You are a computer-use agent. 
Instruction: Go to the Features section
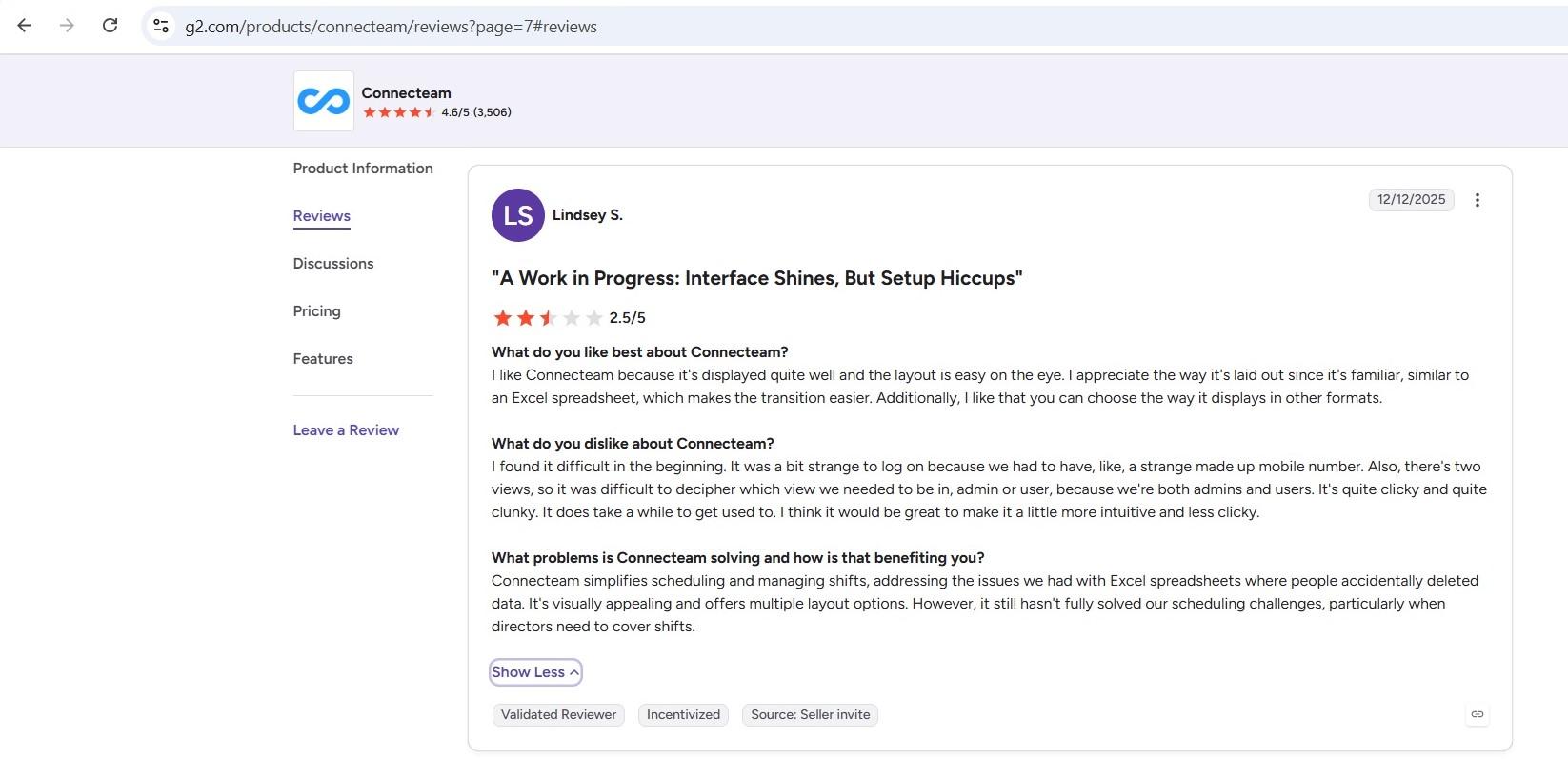323,359
